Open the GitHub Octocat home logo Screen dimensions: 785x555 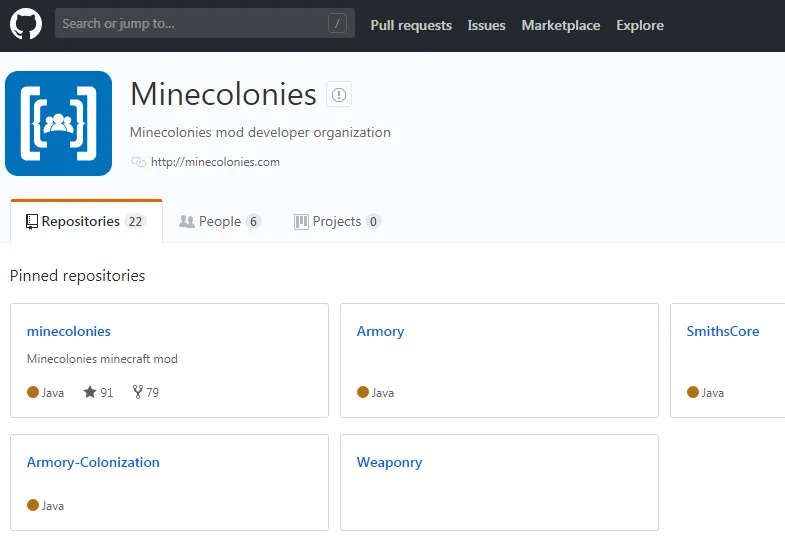click(26, 24)
